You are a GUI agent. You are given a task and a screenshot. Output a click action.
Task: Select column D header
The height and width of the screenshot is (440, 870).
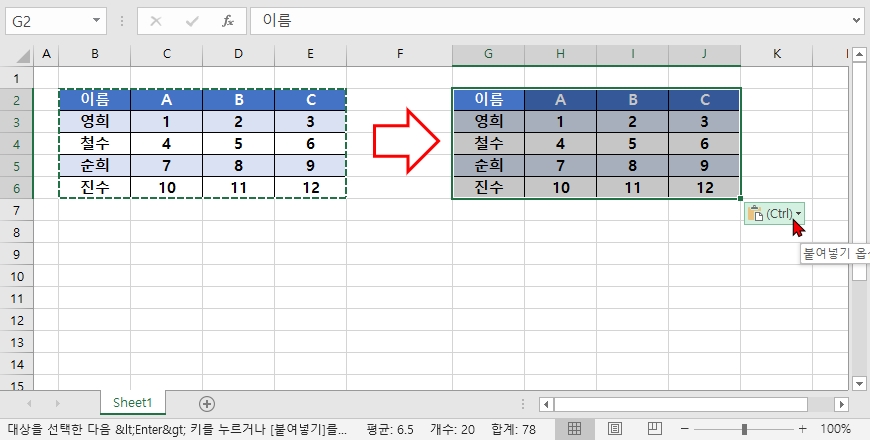[238, 54]
